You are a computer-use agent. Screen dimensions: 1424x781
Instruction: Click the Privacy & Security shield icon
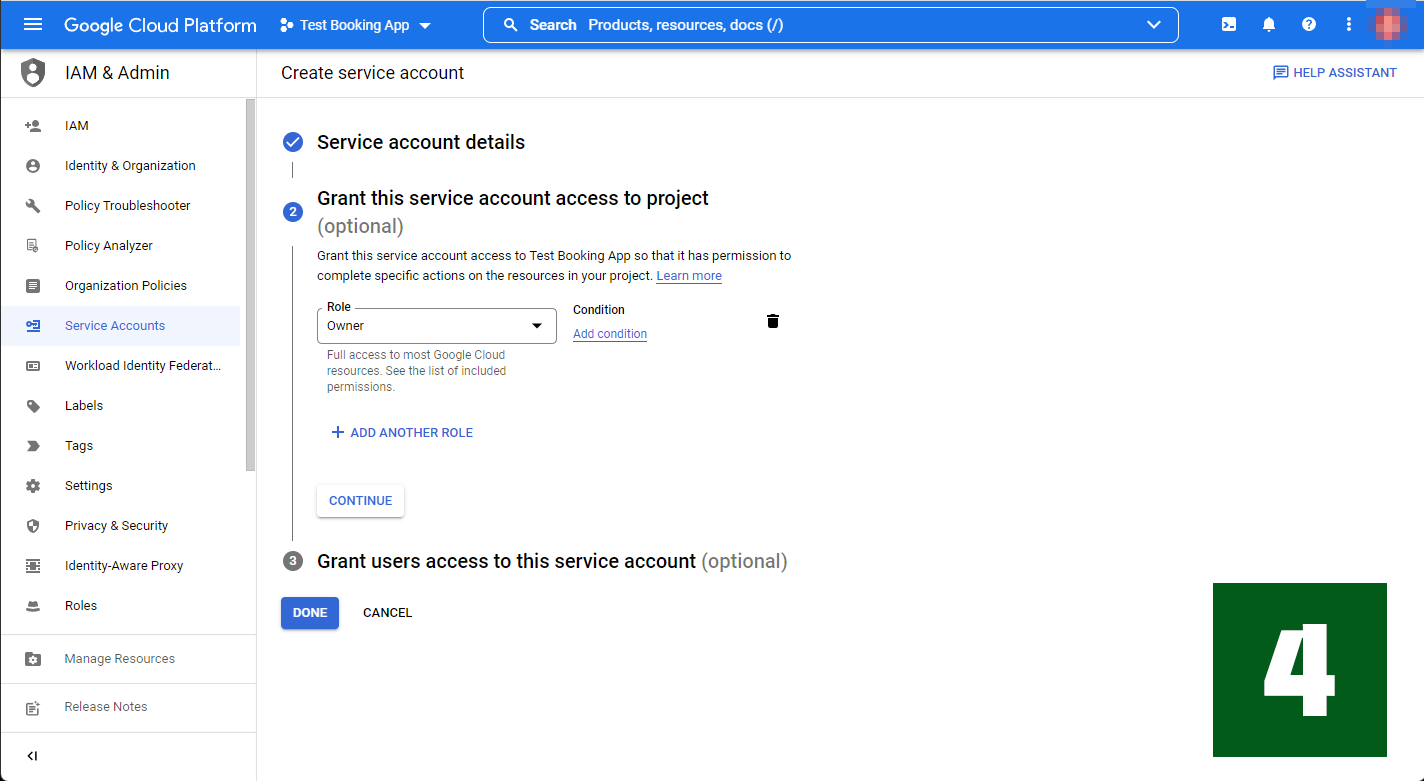(33, 526)
